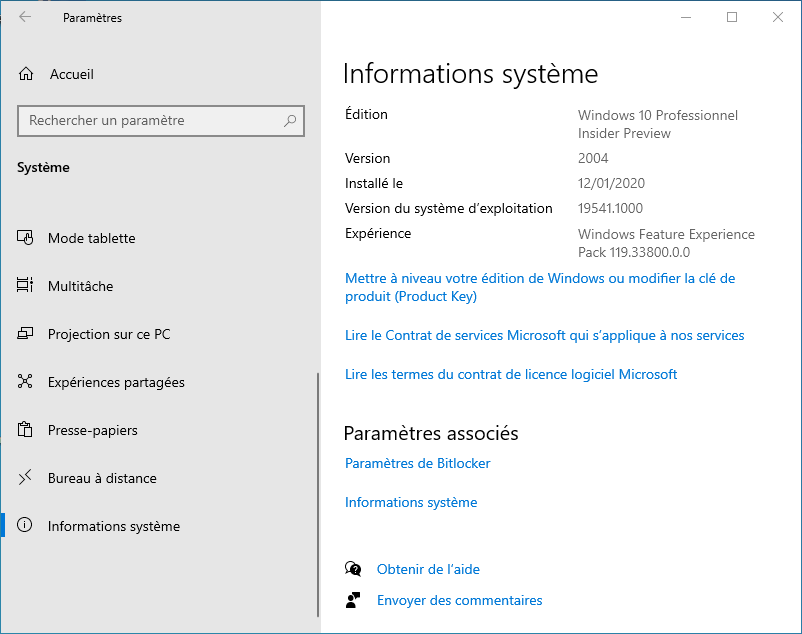Click the Obtenir de l'aide chat icon
The height and width of the screenshot is (634, 802).
pyautogui.click(x=353, y=569)
